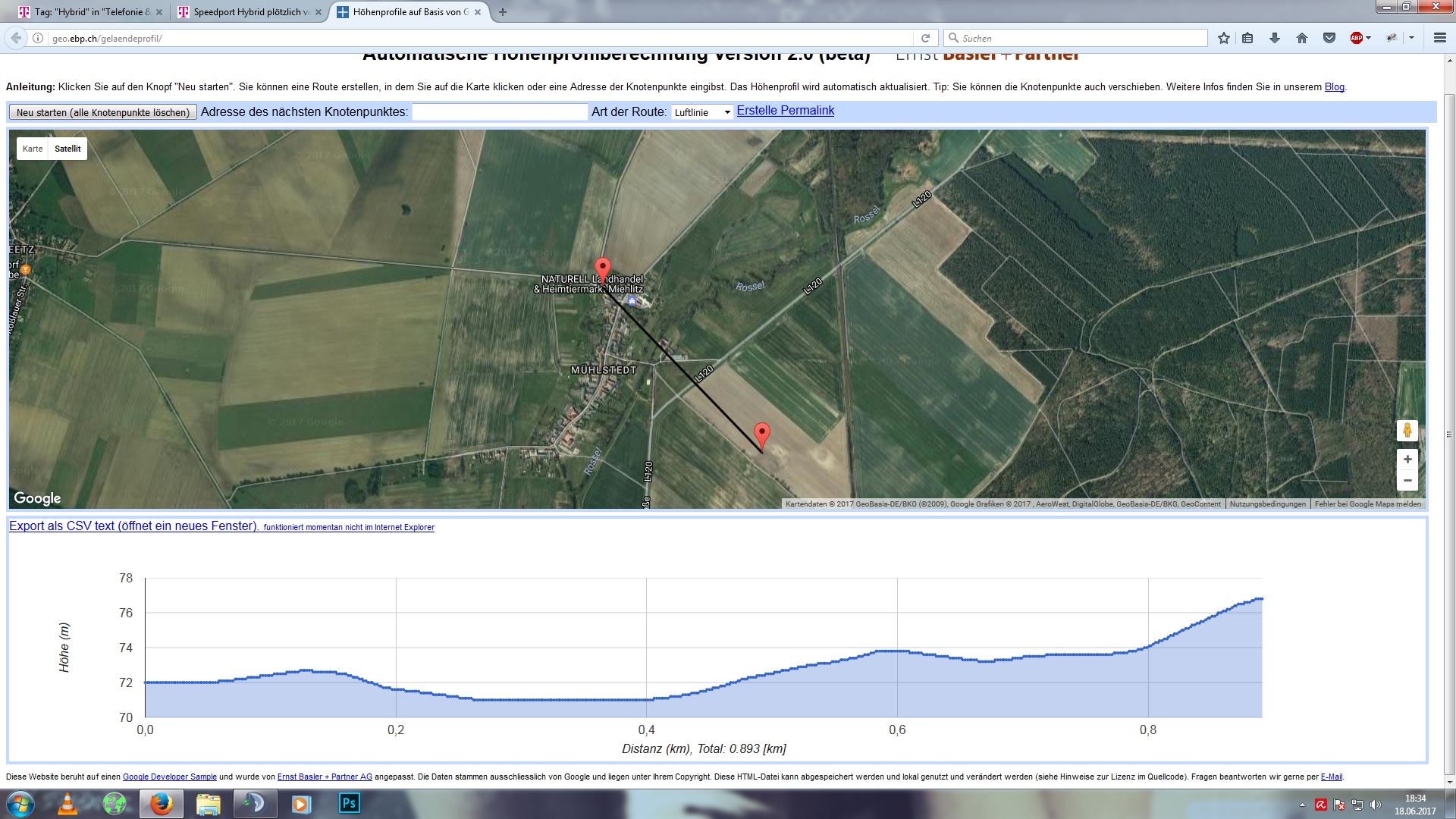Switch map to Satellit view

click(67, 149)
